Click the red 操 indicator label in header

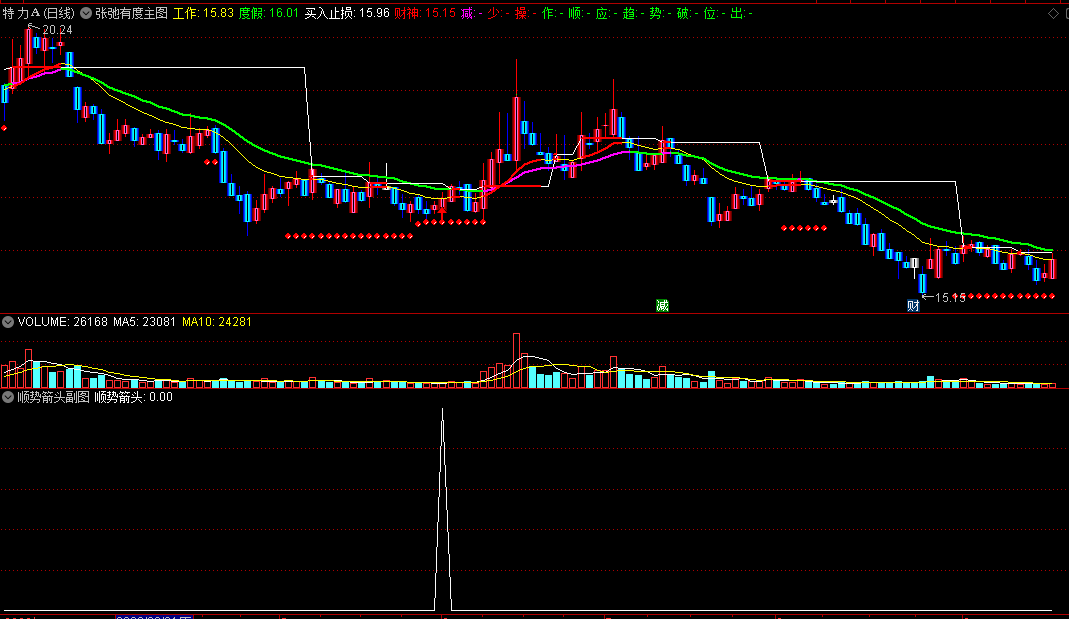(525, 13)
